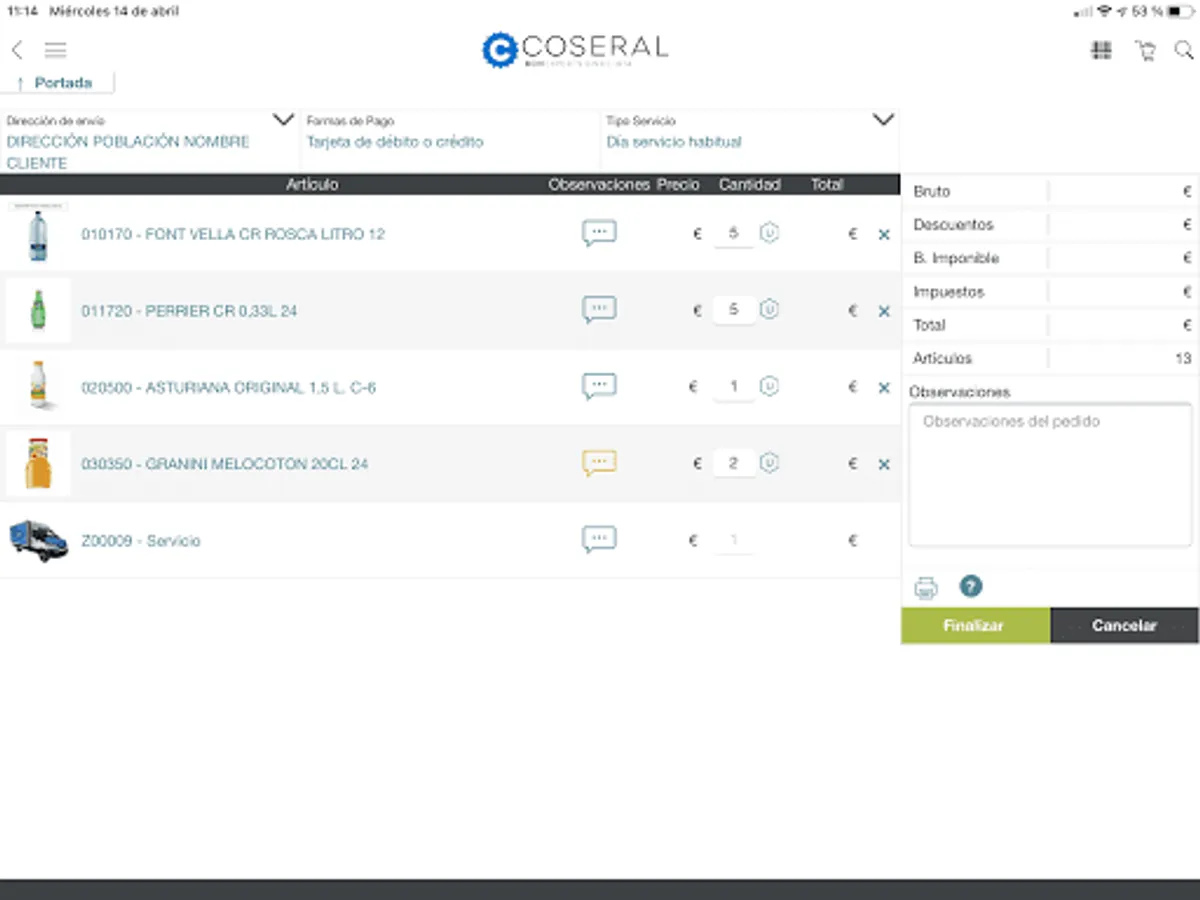Viewport: 1200px width, 900px height.
Task: Open product 030350 - GRANINI MELOCOTON 20CL 24
Action: (225, 464)
